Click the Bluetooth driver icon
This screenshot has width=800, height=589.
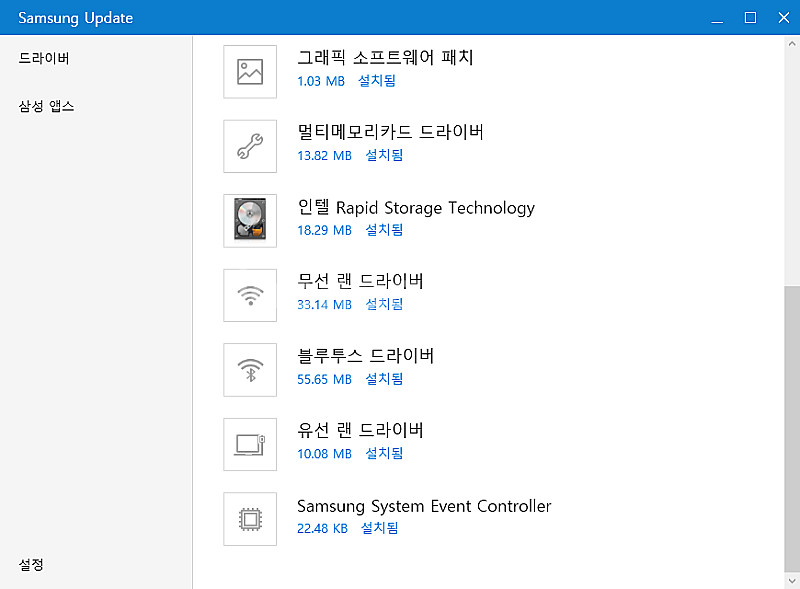click(250, 370)
